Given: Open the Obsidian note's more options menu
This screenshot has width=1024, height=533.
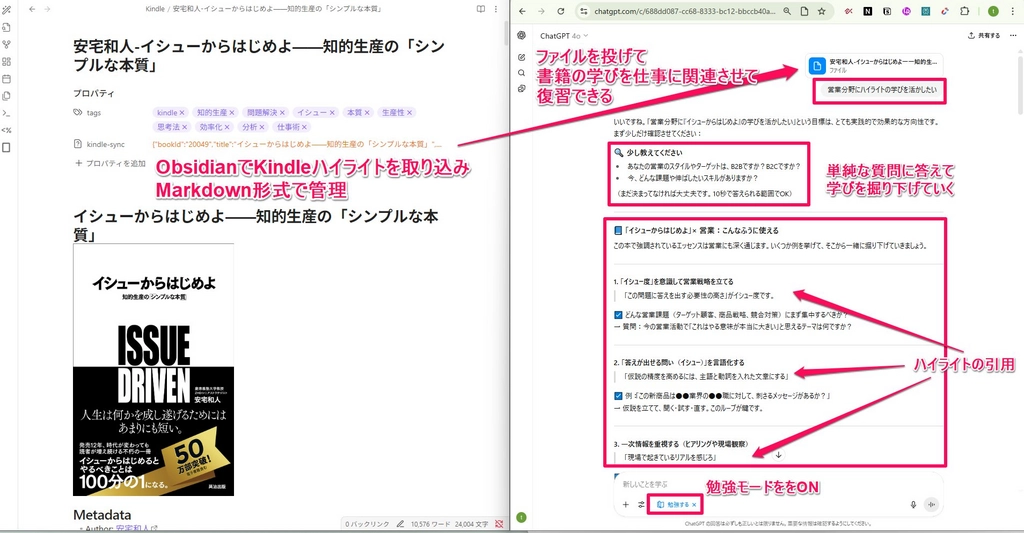Looking at the screenshot, I should point(496,9).
